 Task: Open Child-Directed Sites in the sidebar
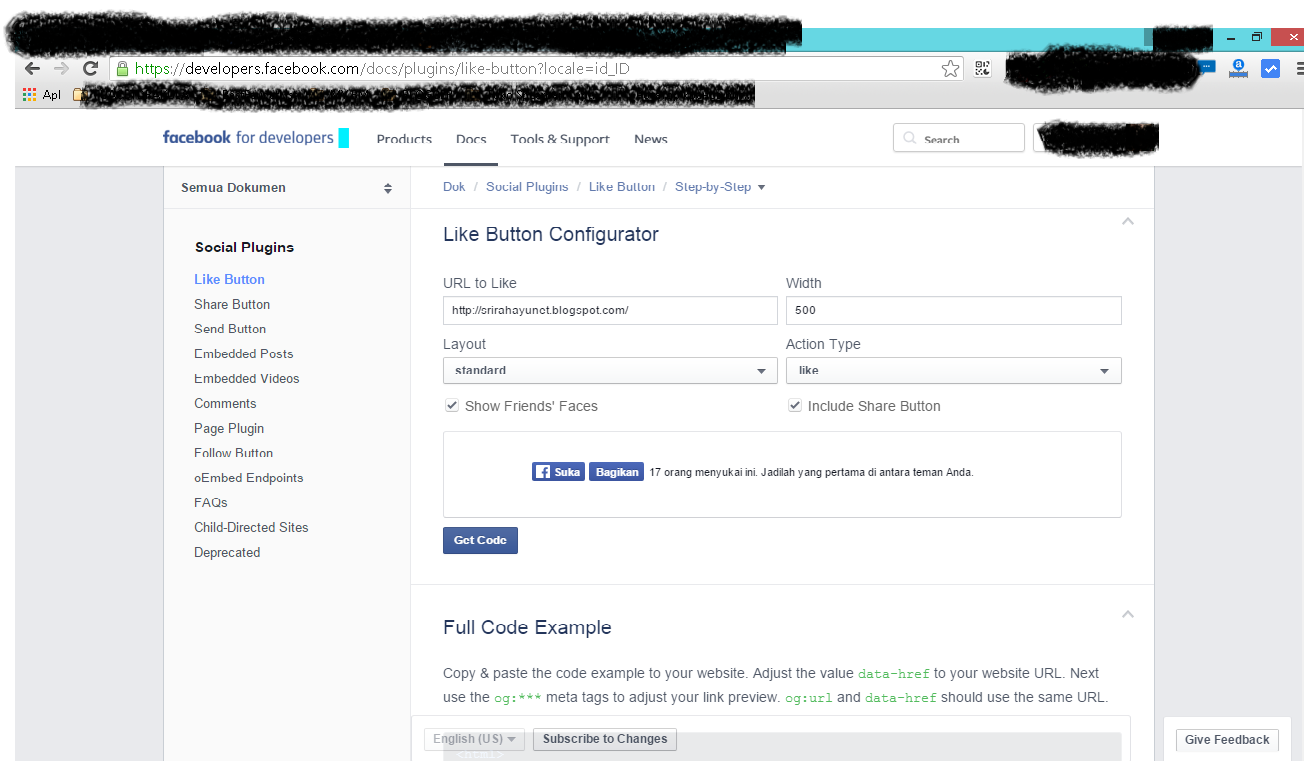click(251, 528)
